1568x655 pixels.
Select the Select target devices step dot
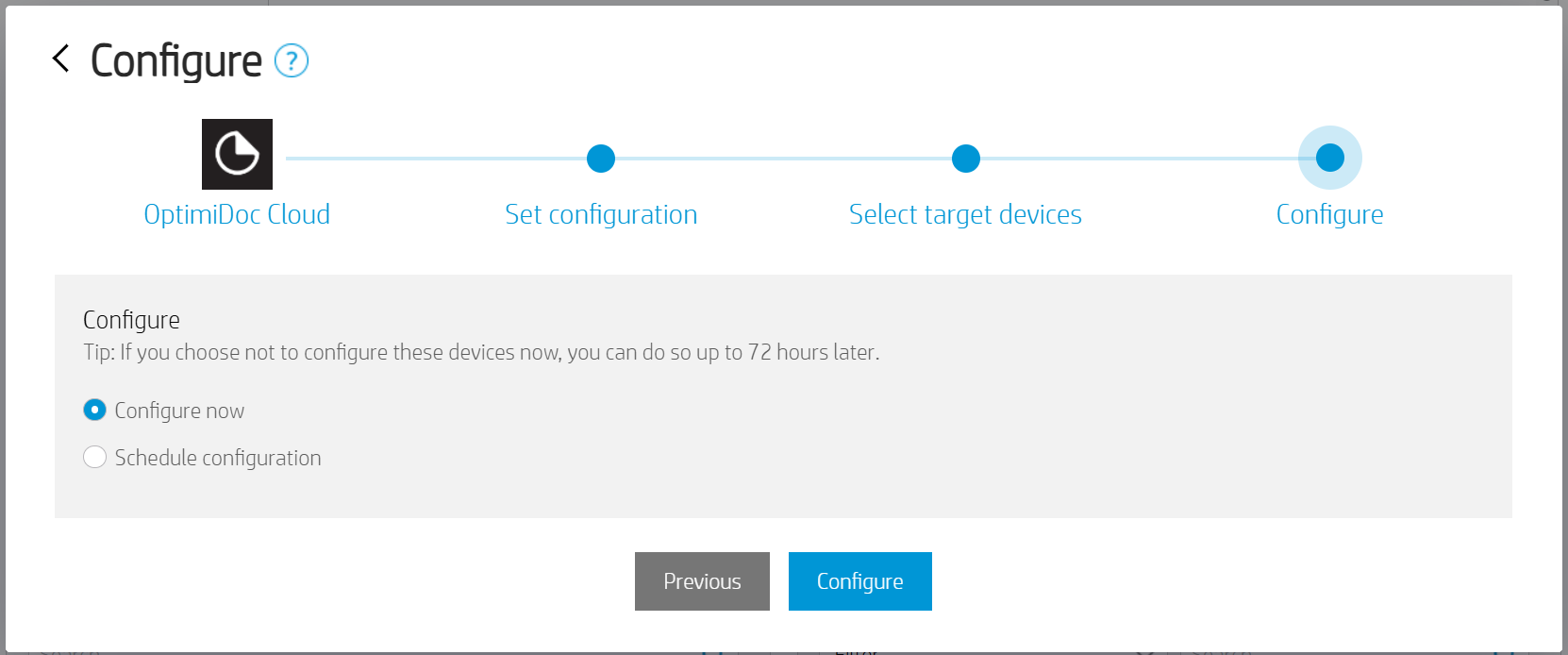point(965,159)
